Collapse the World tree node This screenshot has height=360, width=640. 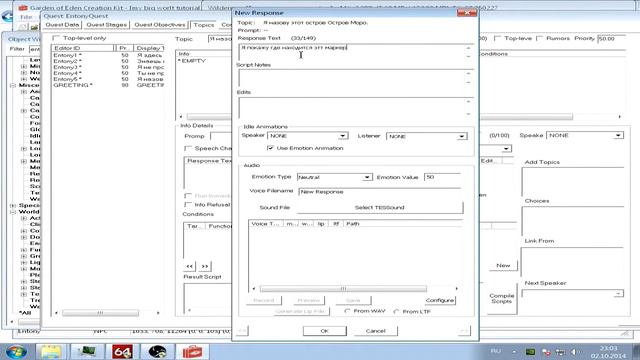coord(13,212)
